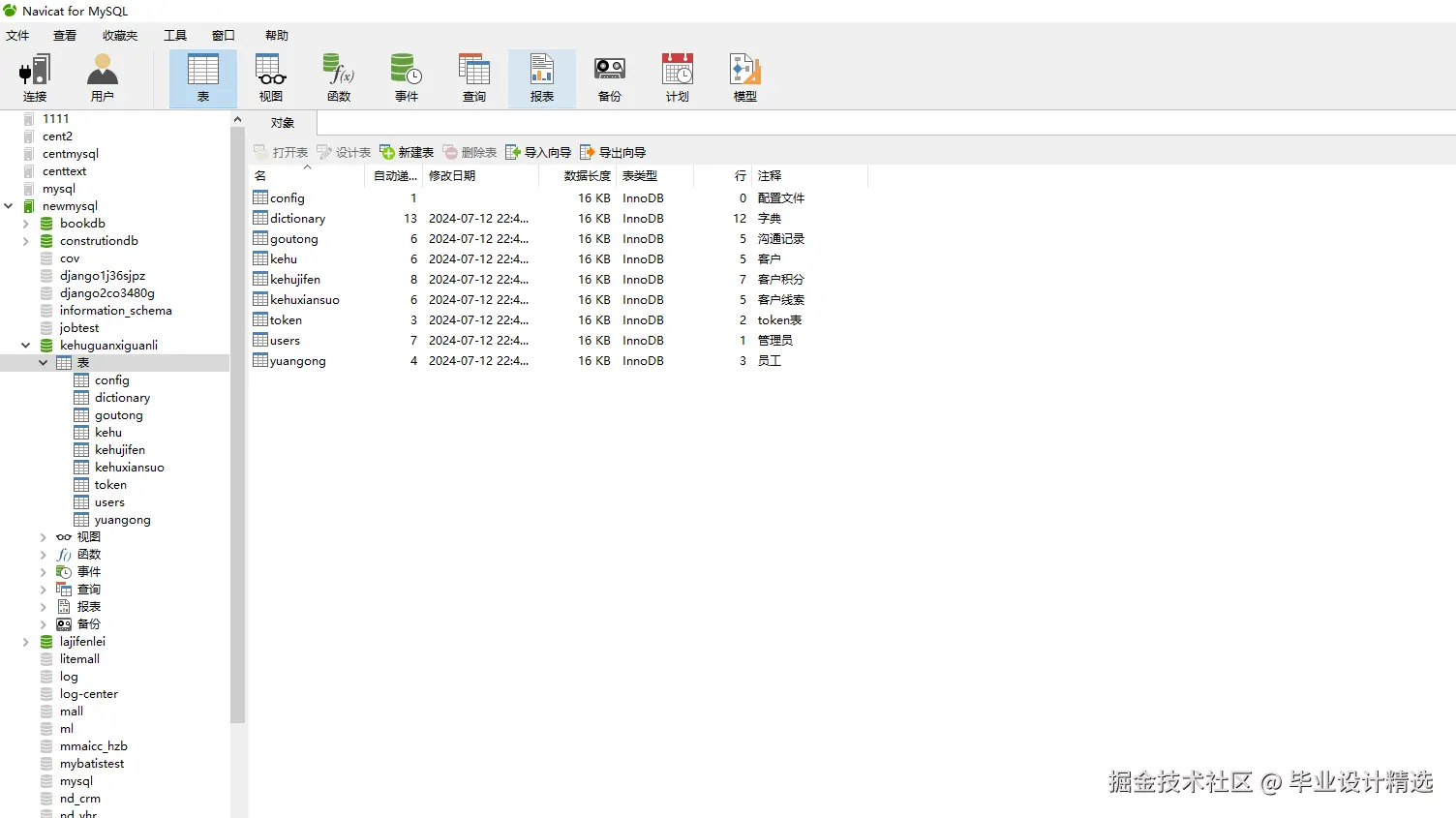Click 新建表 new table button
The image size is (1456, 818).
[x=407, y=152]
